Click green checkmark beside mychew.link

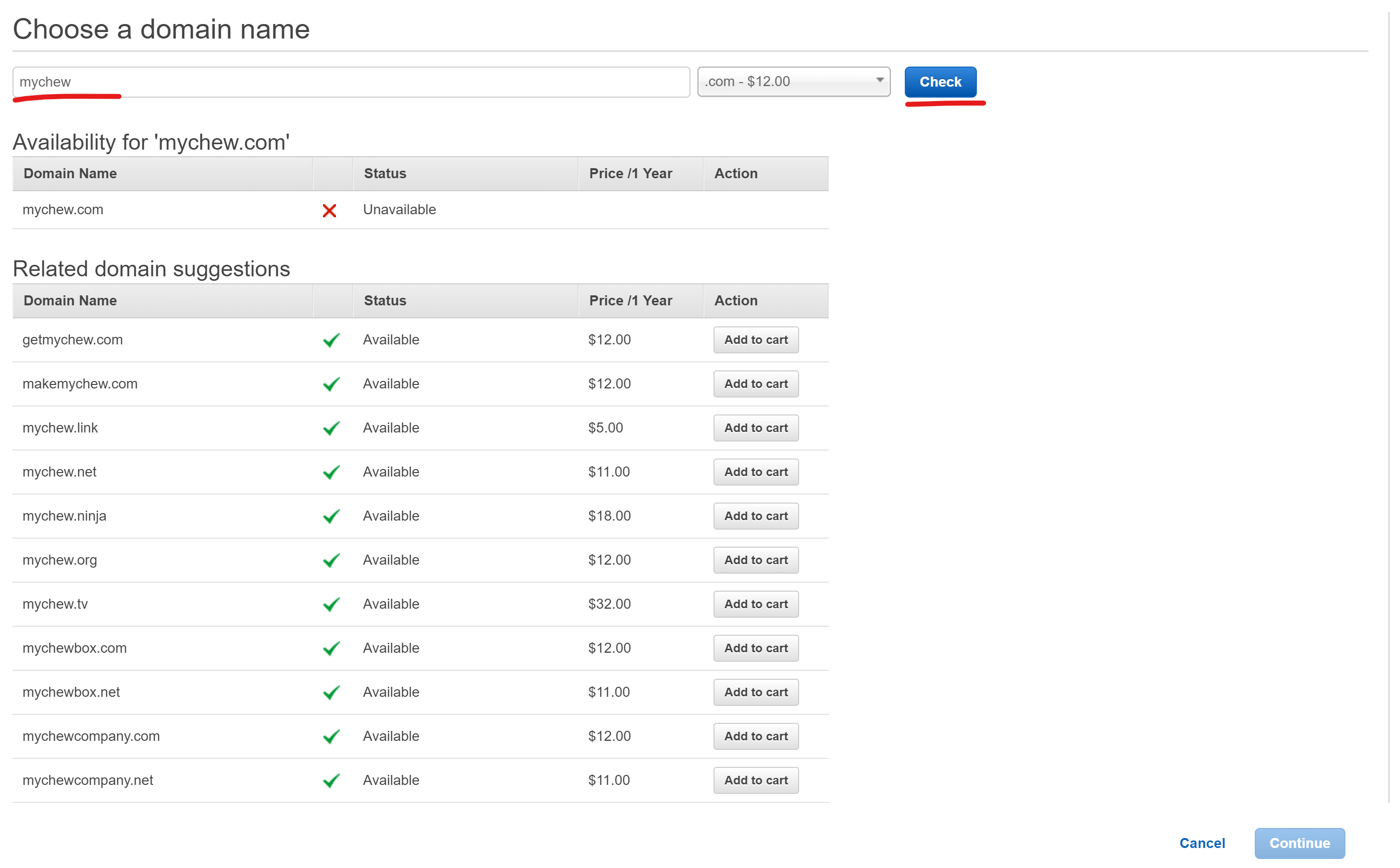(331, 428)
